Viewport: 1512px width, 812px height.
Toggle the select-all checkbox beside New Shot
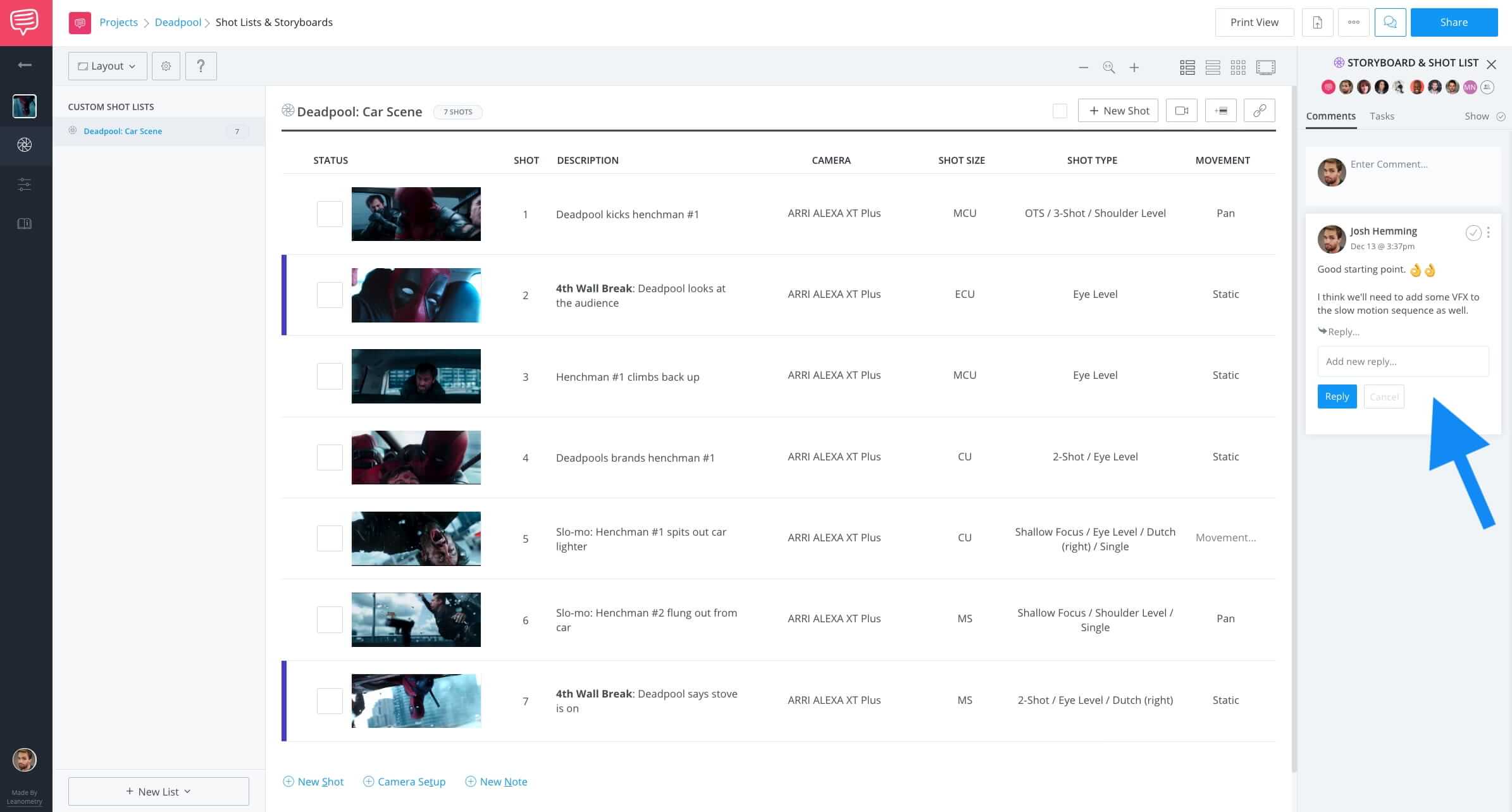(1060, 111)
